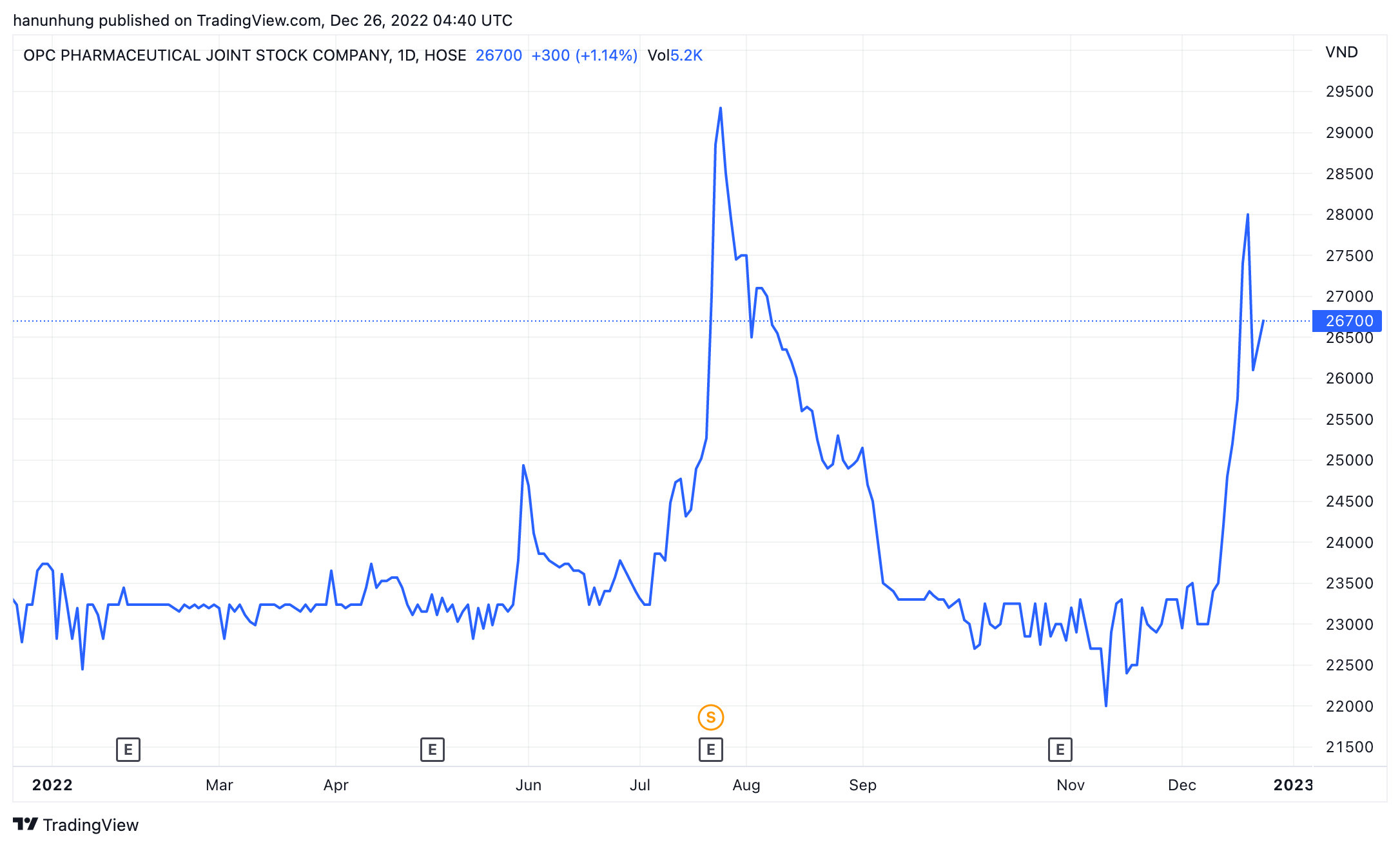The image size is (1400, 847).
Task: Click the blue 26700 price value in header
Action: 498,55
